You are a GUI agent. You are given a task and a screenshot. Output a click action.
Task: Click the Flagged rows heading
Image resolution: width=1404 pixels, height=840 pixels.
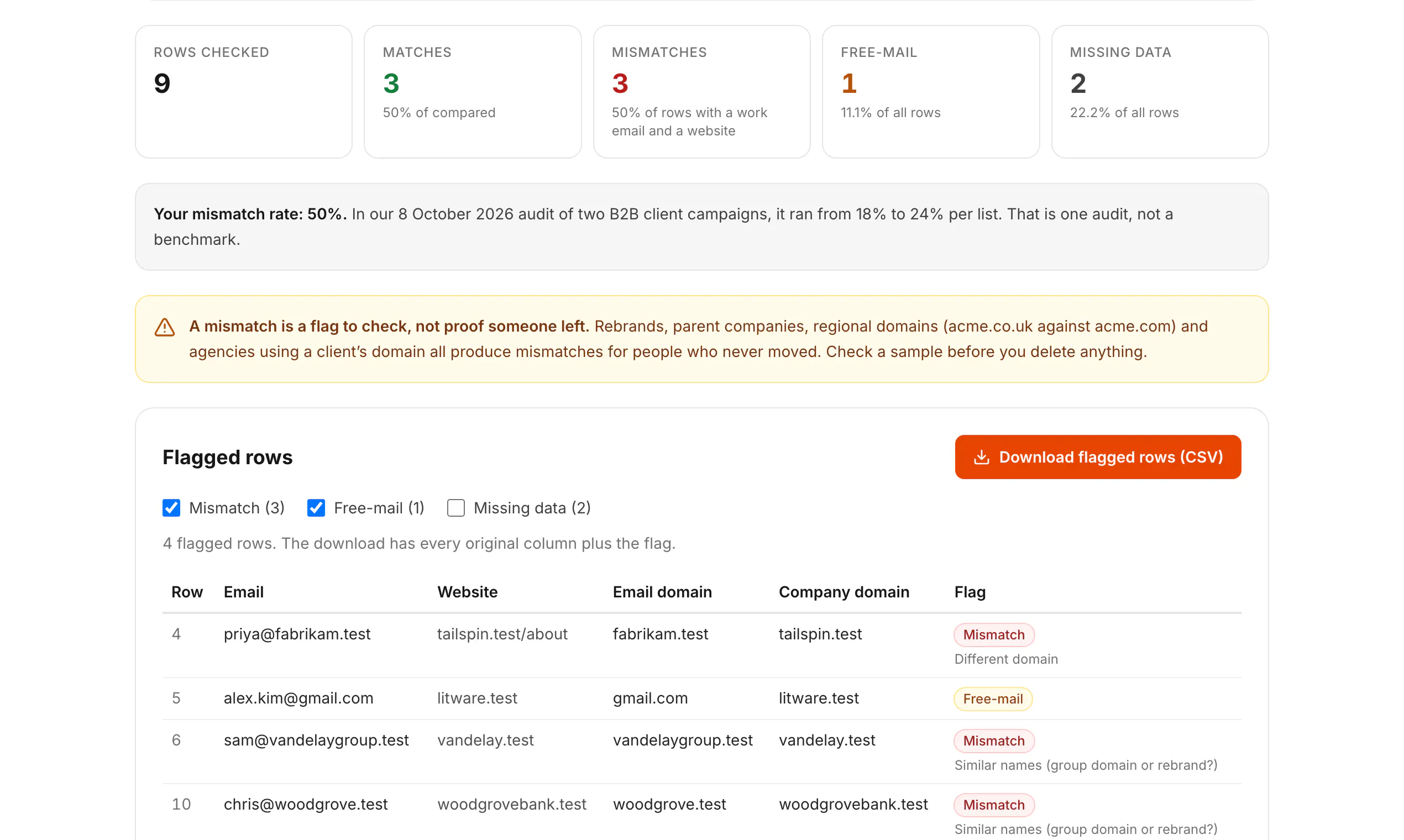click(x=228, y=457)
